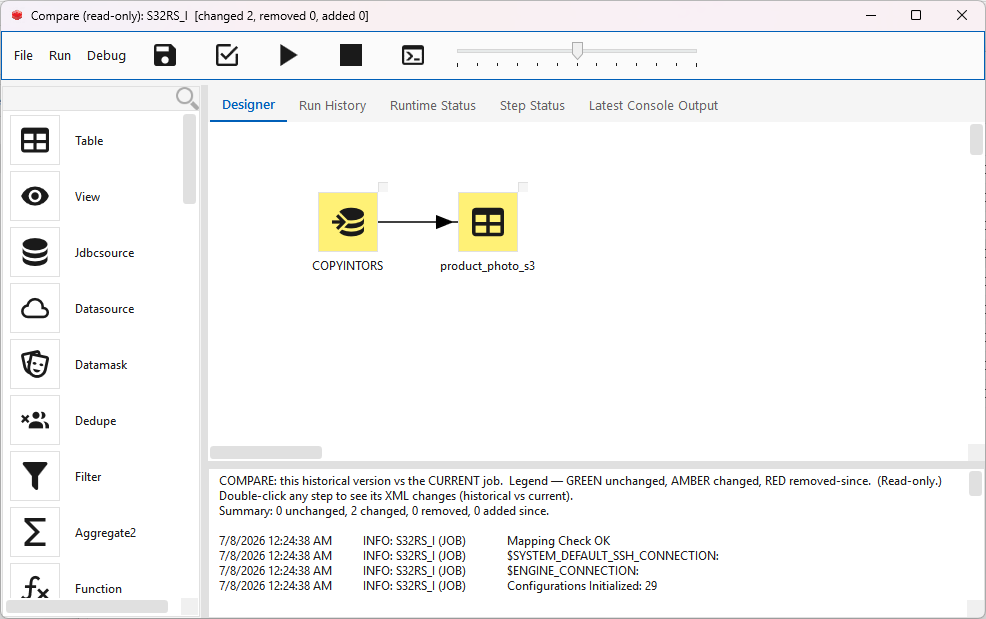Choose the Datasource cloud icon

click(x=35, y=308)
